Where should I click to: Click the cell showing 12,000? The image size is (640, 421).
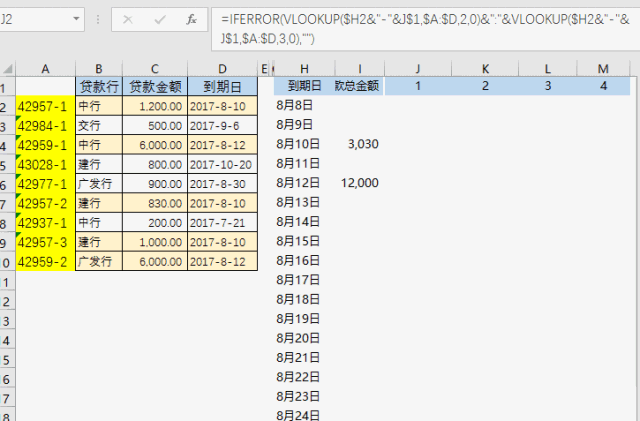click(x=358, y=183)
